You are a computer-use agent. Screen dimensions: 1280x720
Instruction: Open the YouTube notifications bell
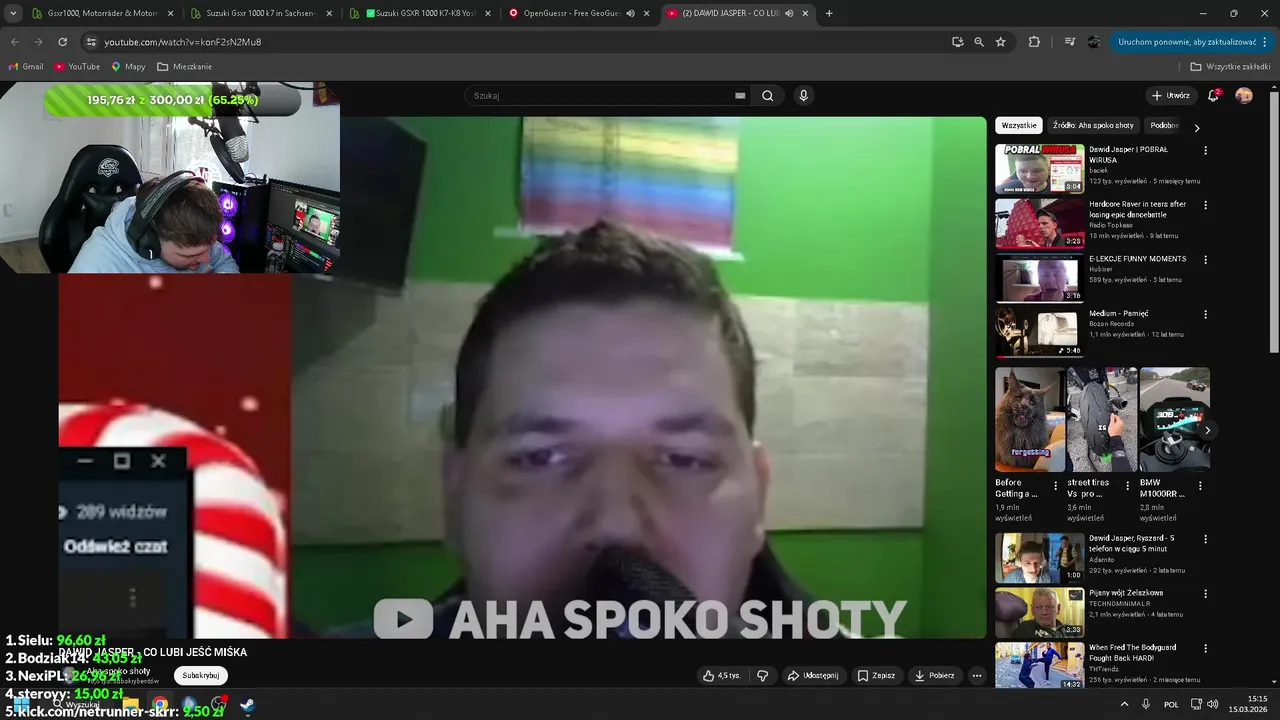1213,96
